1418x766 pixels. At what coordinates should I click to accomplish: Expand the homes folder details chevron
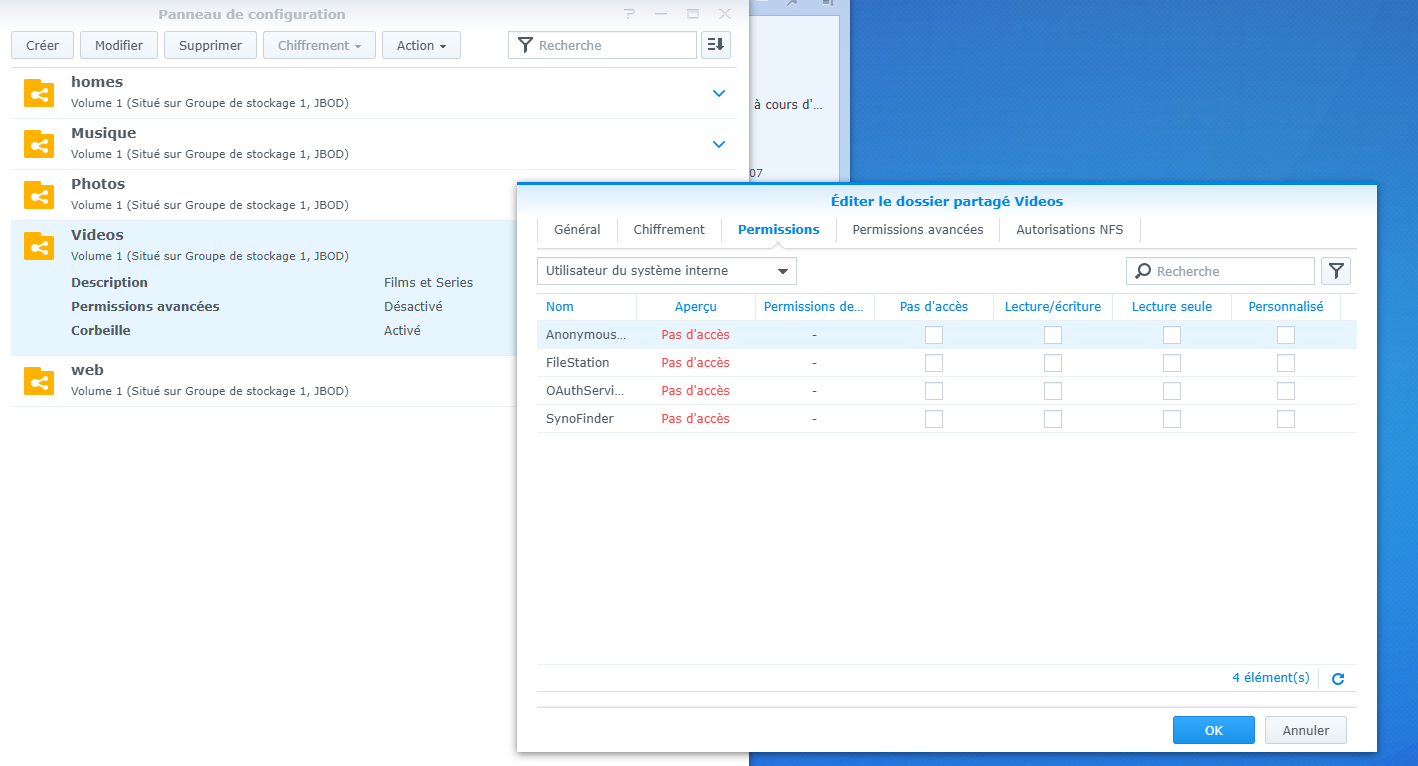coord(718,93)
